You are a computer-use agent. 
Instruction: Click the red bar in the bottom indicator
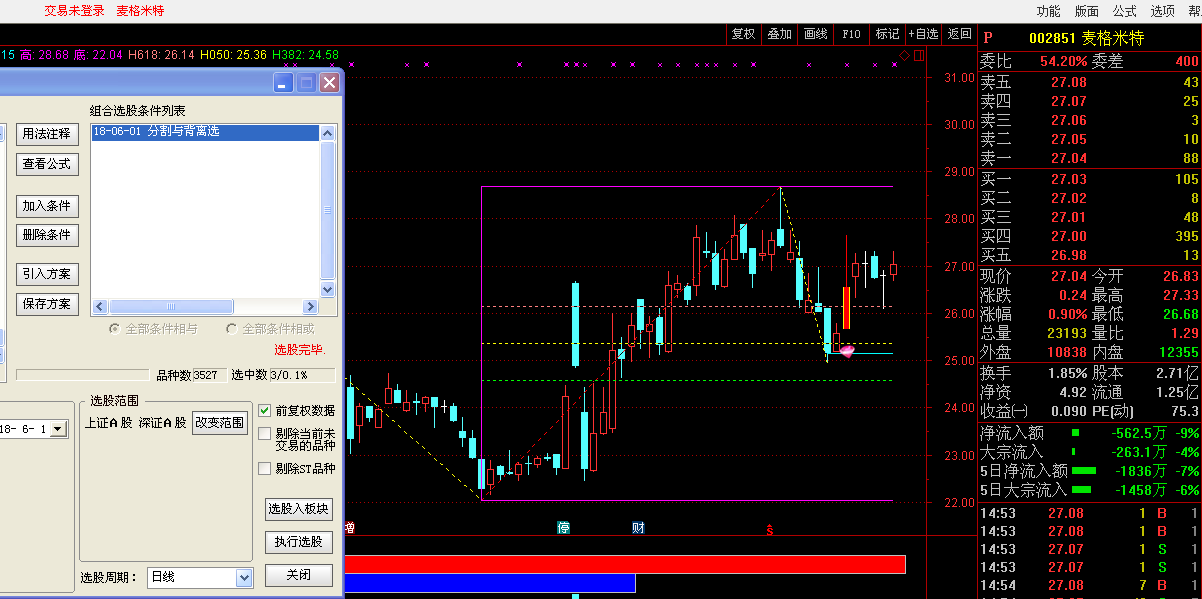(625, 564)
